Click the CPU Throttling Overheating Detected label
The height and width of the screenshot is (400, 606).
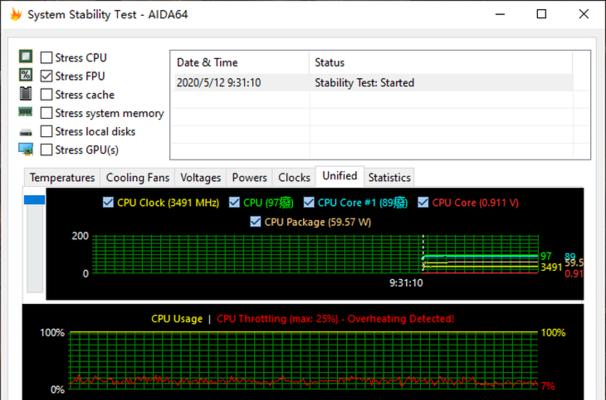tap(335, 319)
